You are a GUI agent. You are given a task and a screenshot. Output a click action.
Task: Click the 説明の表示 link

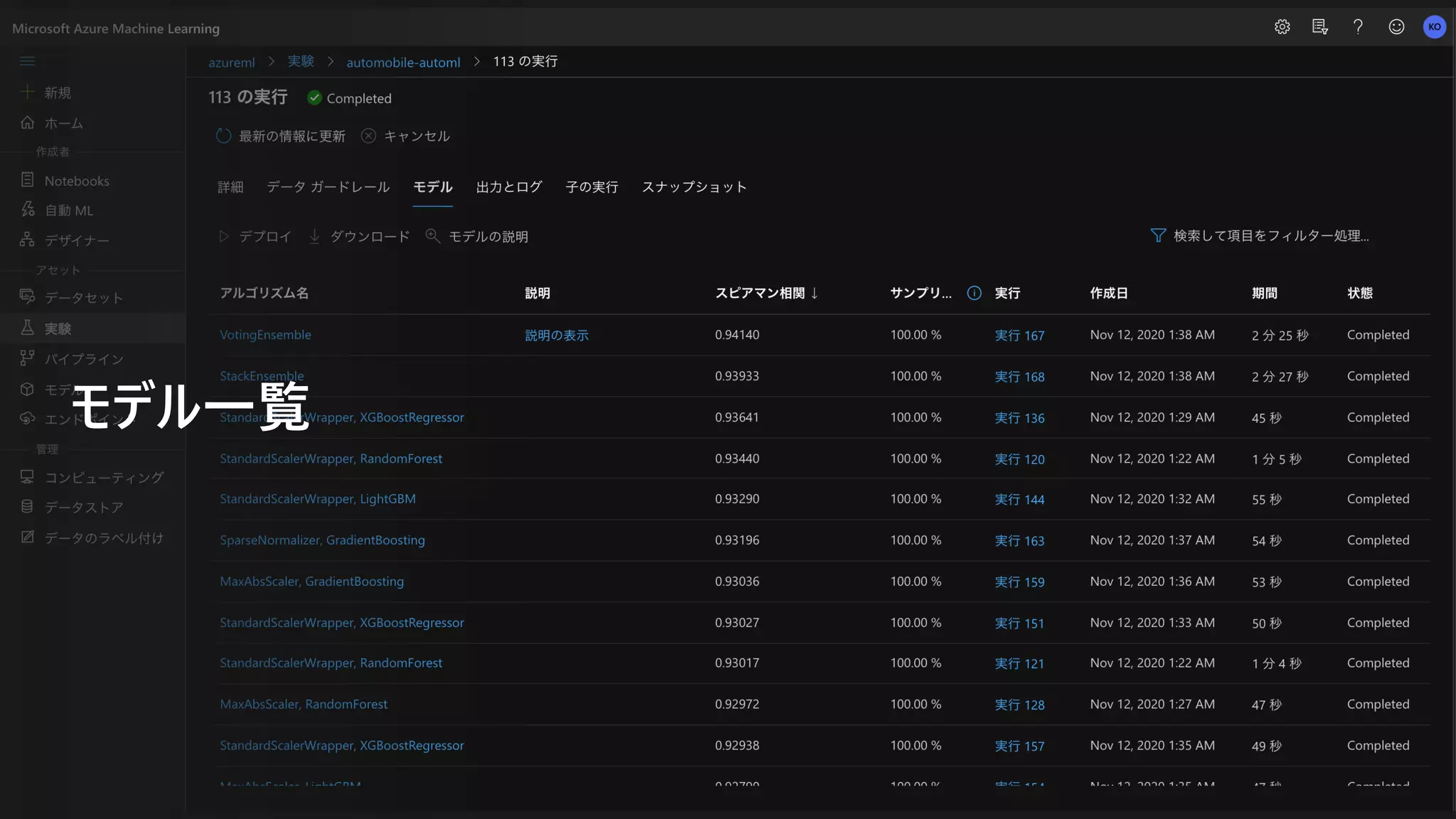(x=557, y=335)
